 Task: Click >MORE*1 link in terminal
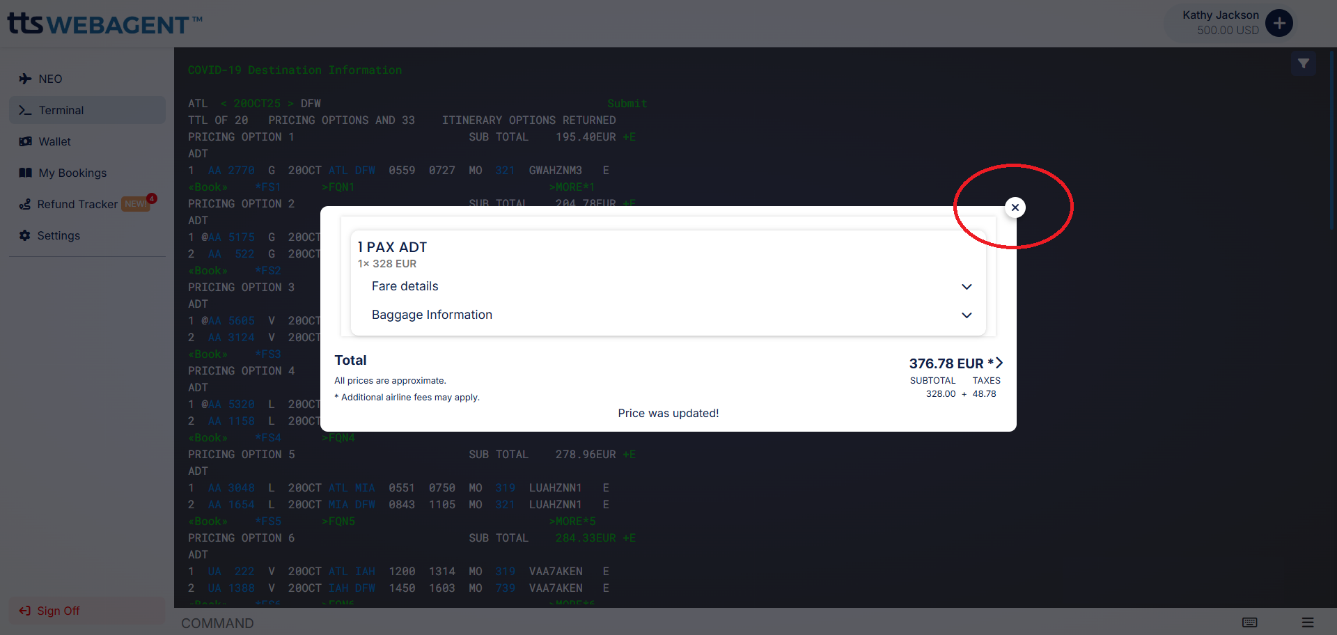coord(572,187)
